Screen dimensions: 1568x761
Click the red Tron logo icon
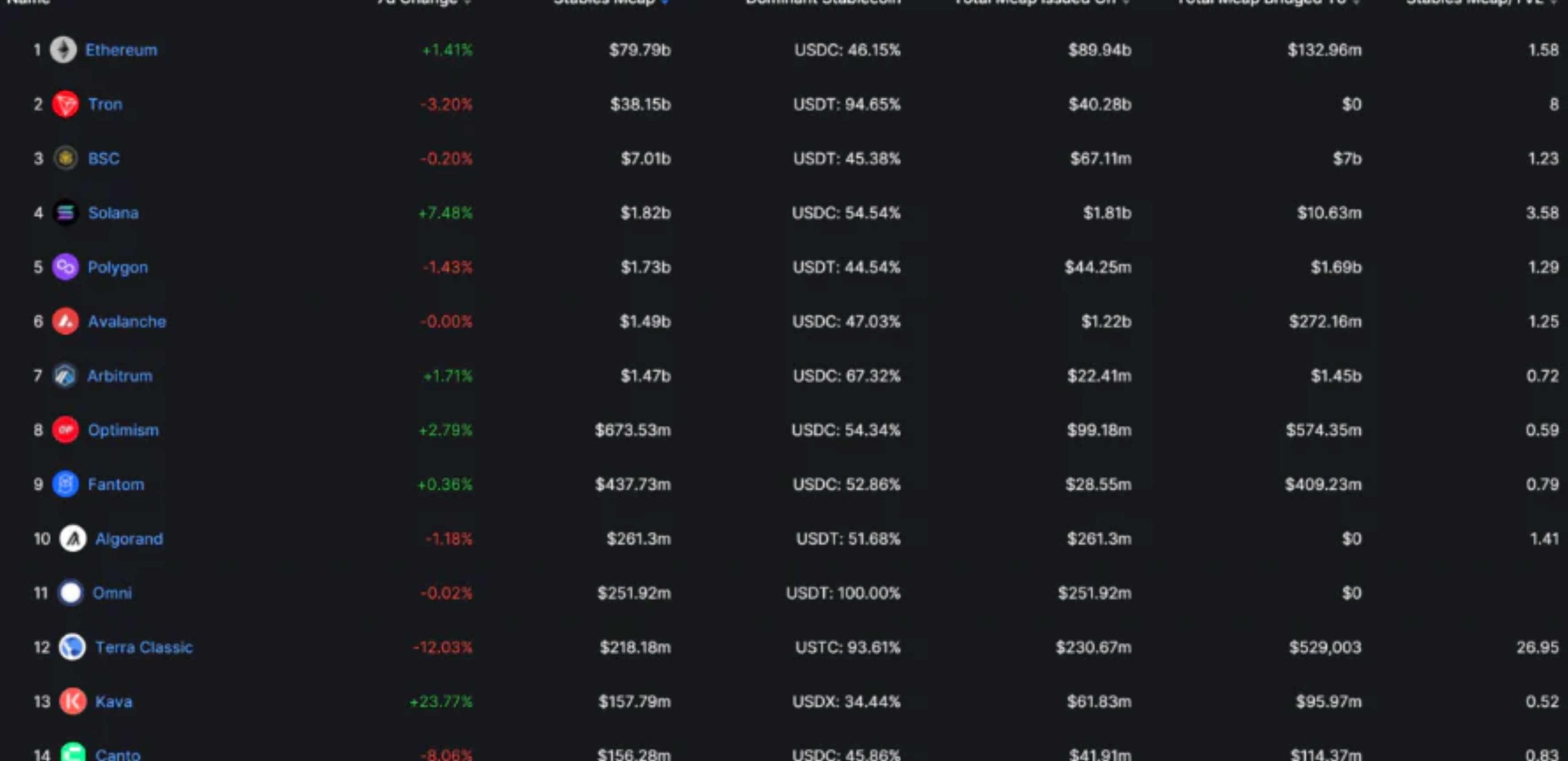pos(65,104)
